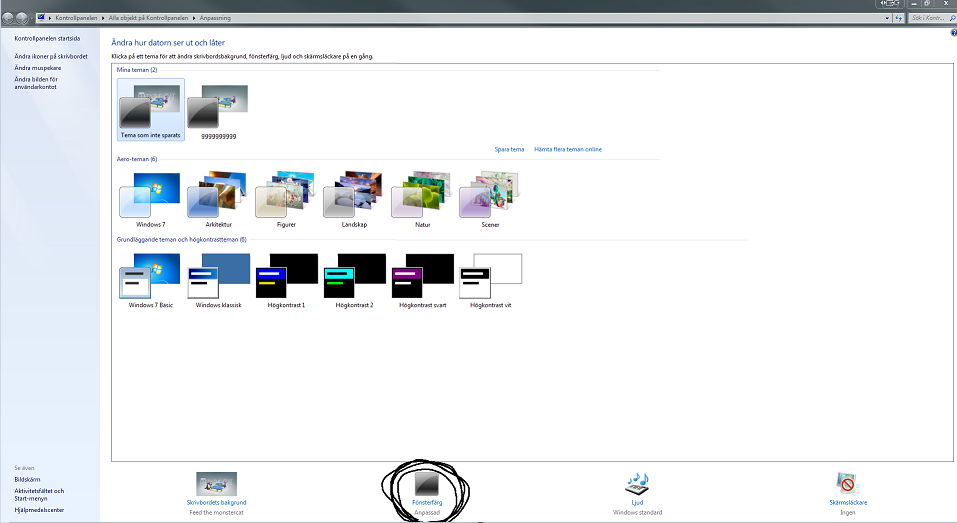Click the 'Aero-teman (6)' group header

pyautogui.click(x=137, y=159)
